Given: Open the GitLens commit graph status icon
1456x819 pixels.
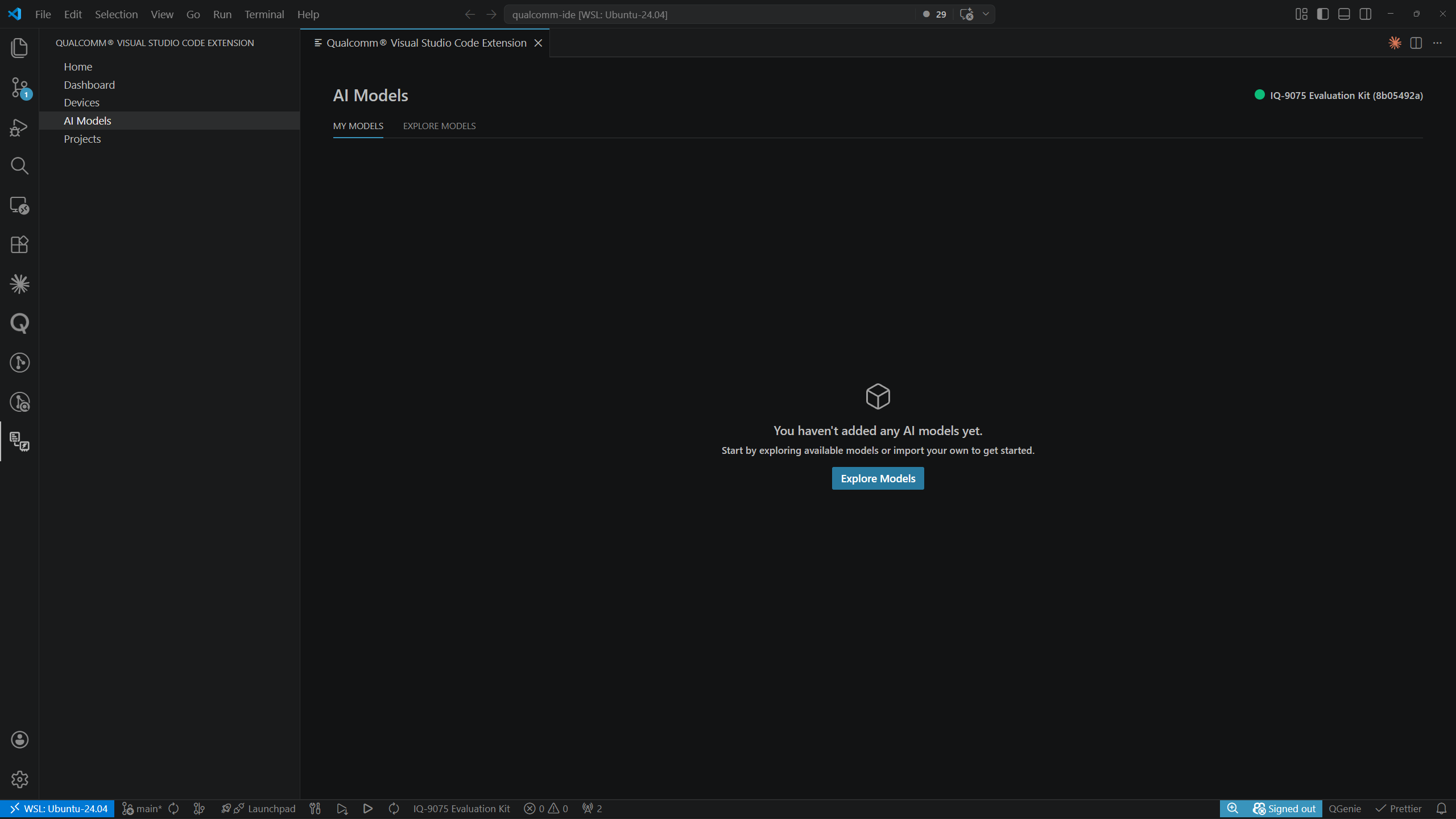Looking at the screenshot, I should coord(199,809).
